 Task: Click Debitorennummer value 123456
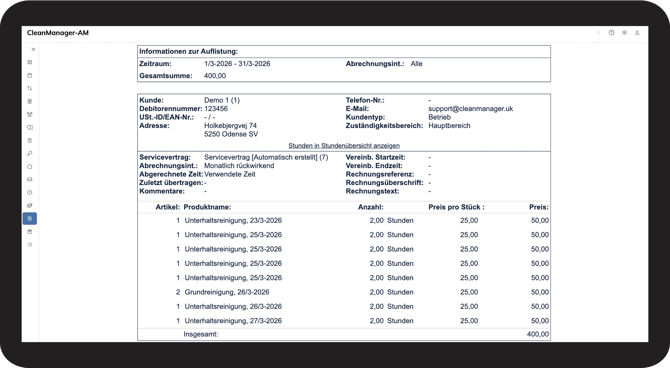pyautogui.click(x=216, y=109)
